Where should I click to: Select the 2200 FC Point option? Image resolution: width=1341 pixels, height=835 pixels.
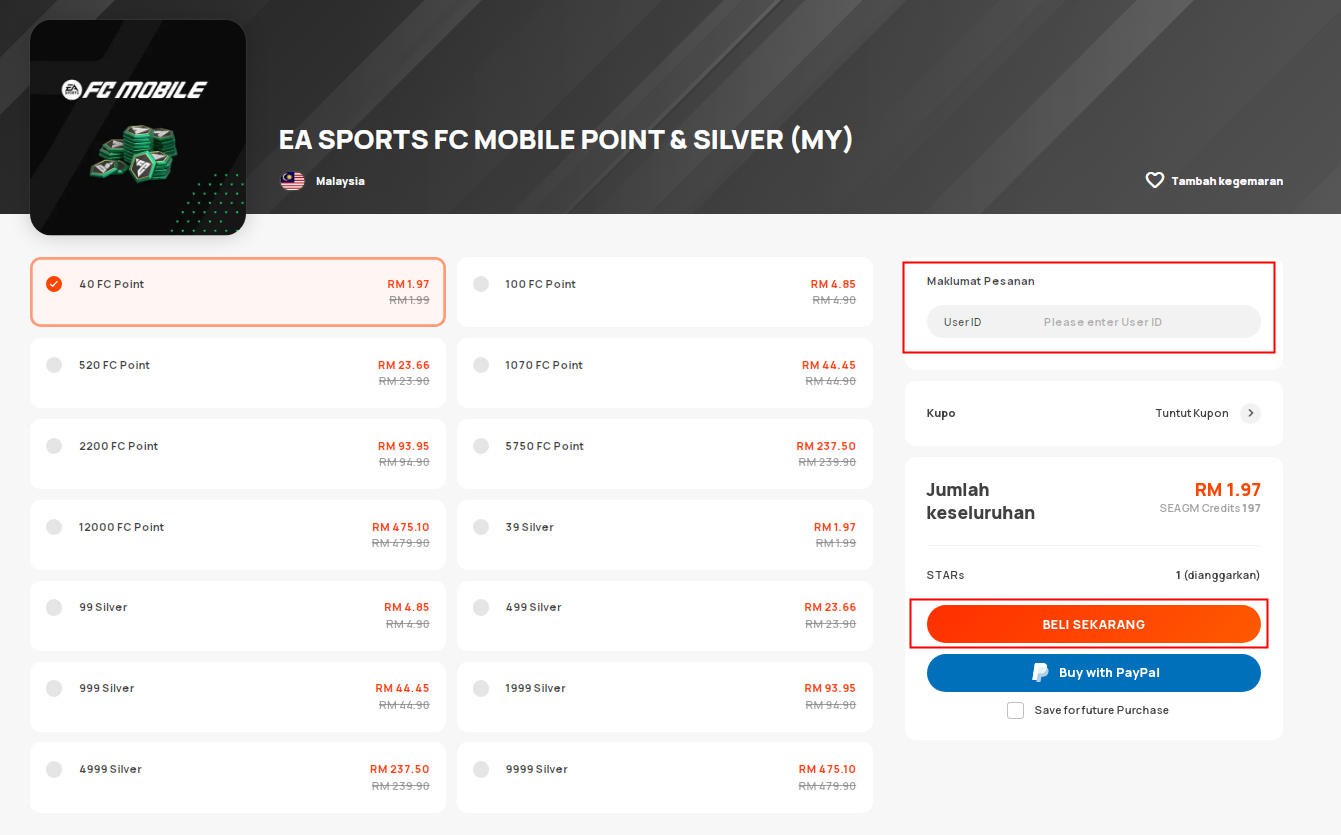[237, 453]
